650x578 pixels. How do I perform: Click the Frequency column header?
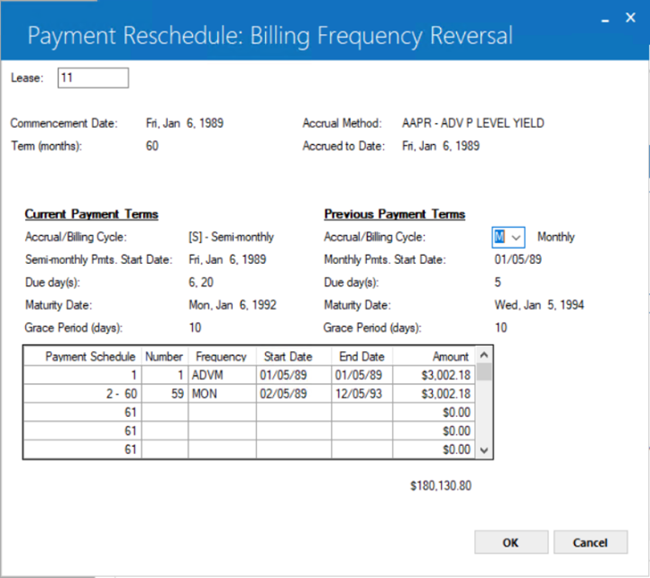222,356
